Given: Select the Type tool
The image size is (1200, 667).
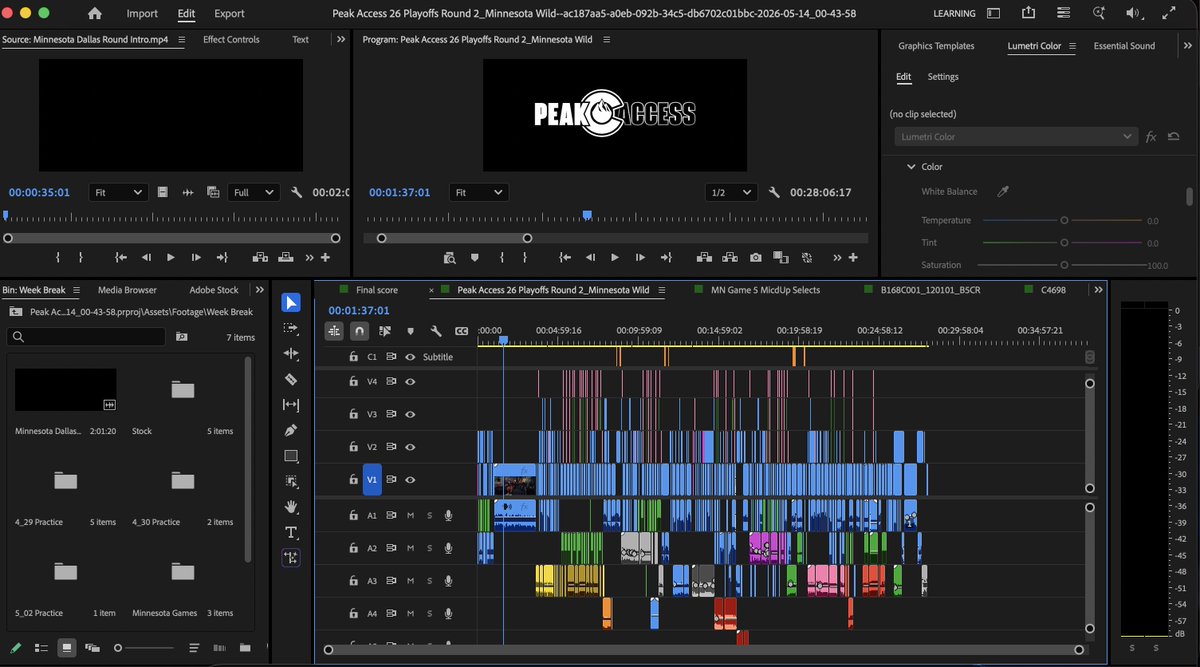Looking at the screenshot, I should pos(291,532).
